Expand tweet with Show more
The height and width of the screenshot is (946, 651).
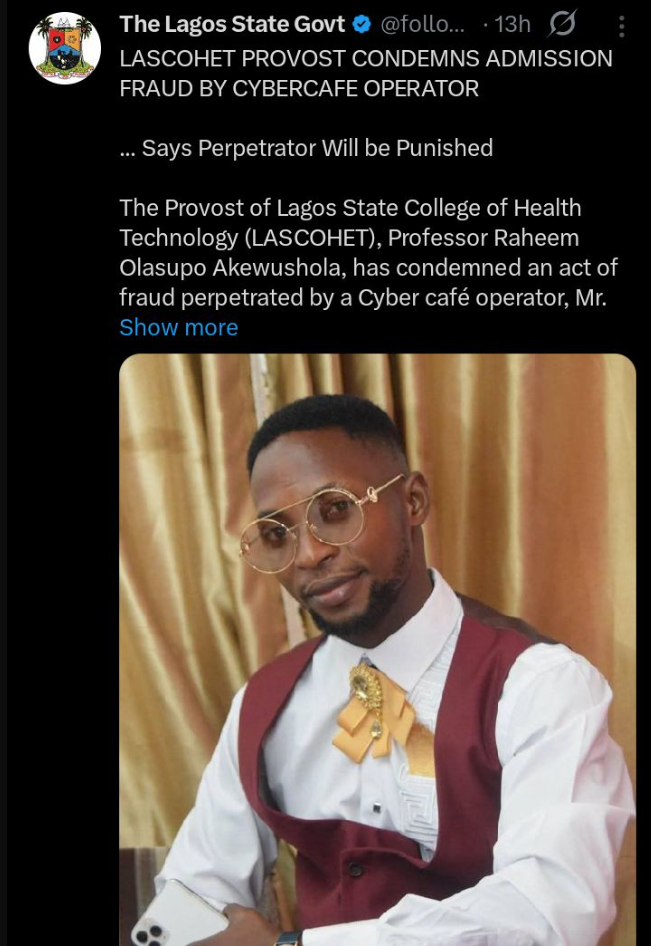click(x=179, y=328)
